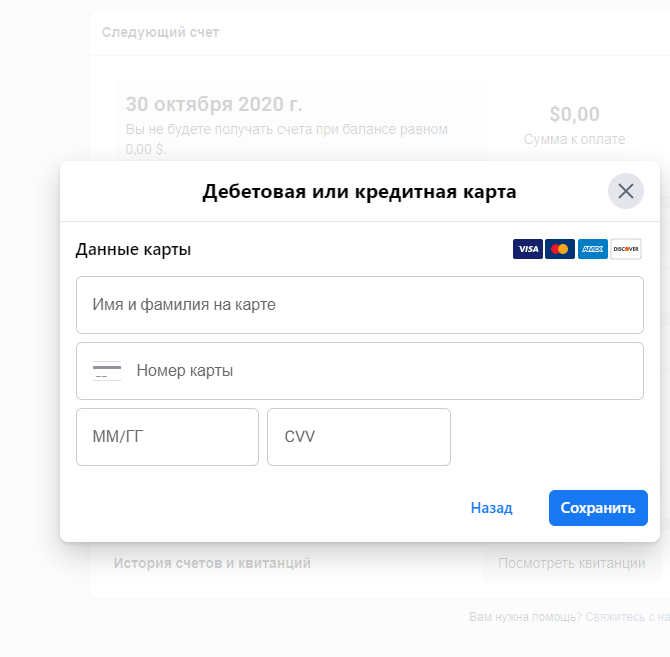This screenshot has width=670, height=657.
Task: Click the $0,00 amount due
Action: (574, 114)
